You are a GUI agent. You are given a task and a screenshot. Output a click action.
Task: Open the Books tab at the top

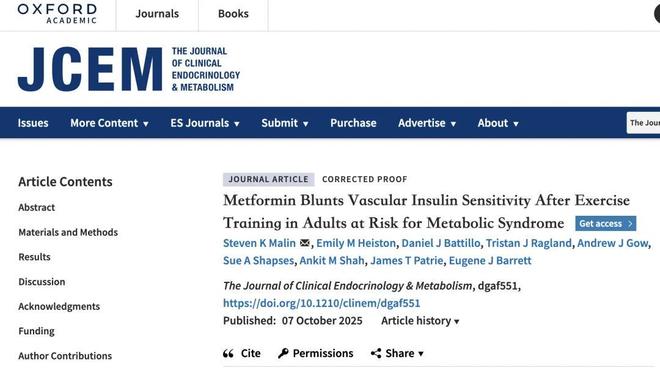pos(233,14)
